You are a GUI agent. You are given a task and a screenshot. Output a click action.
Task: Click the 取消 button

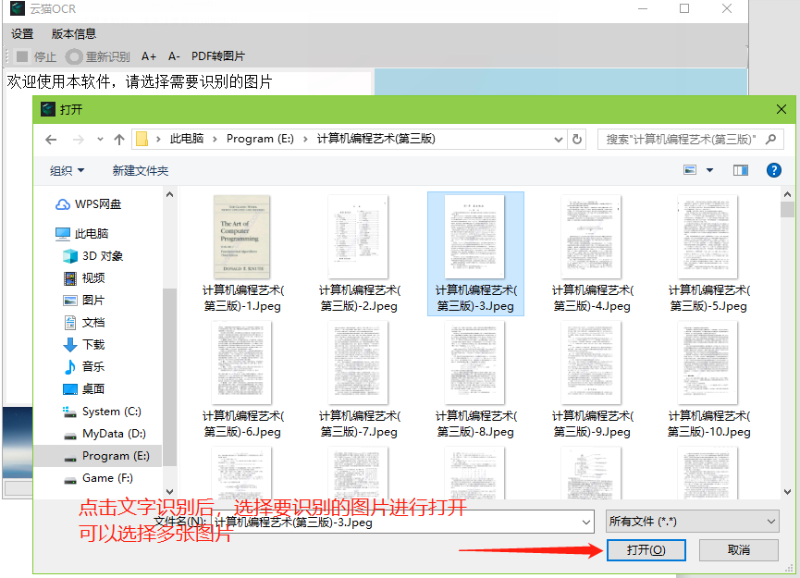point(738,550)
